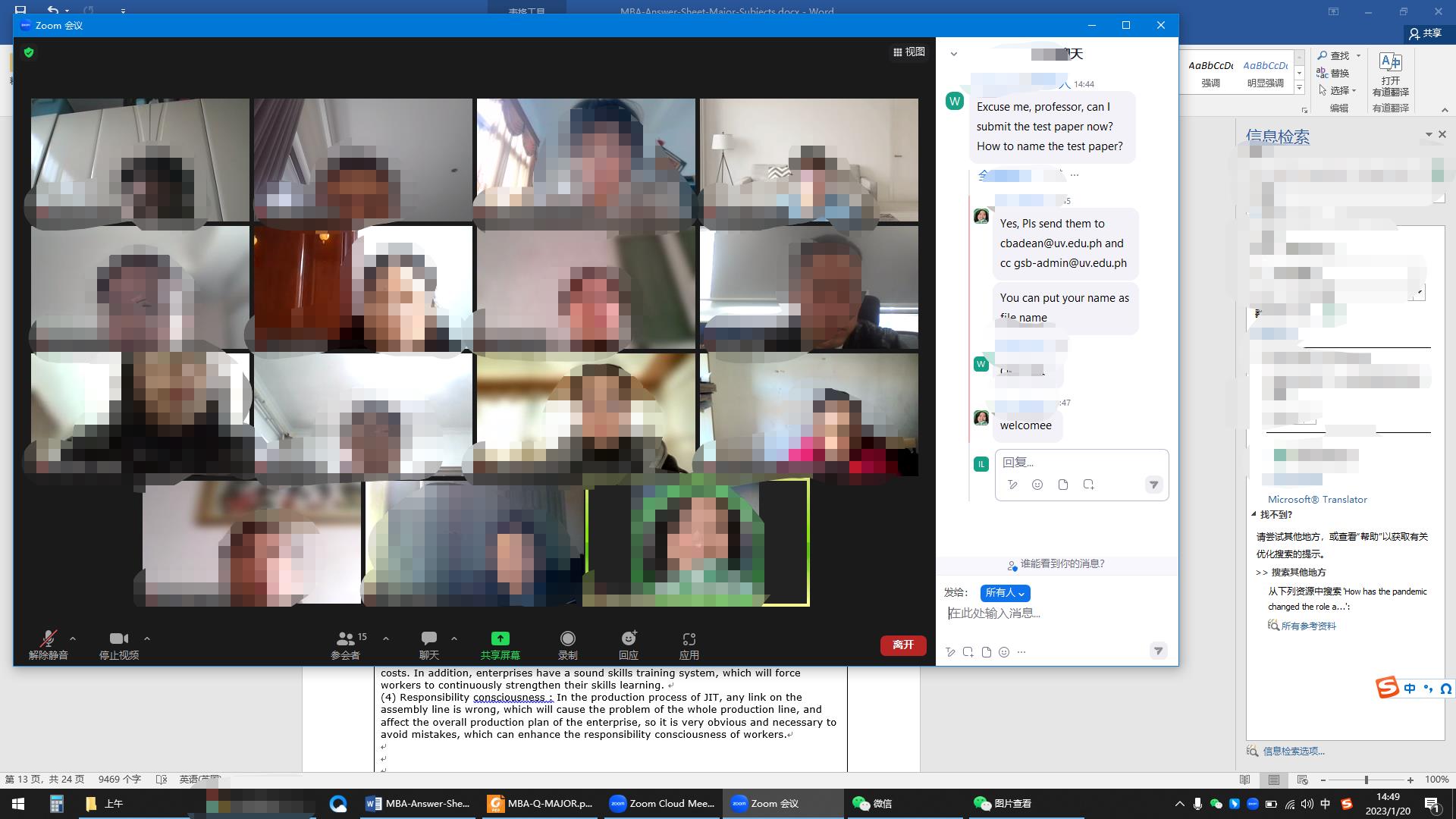Open MBA-Q-MAJOR PDF taskbar item
Viewport: 1456px width, 819px height.
tap(540, 804)
